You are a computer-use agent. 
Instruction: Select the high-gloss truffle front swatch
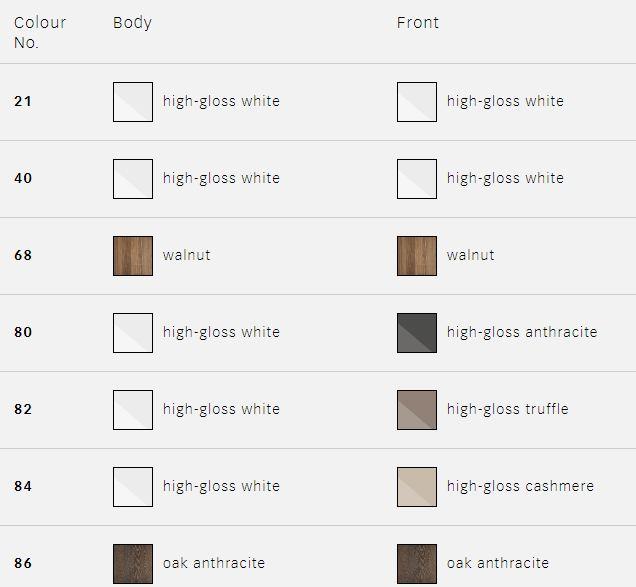417,410
